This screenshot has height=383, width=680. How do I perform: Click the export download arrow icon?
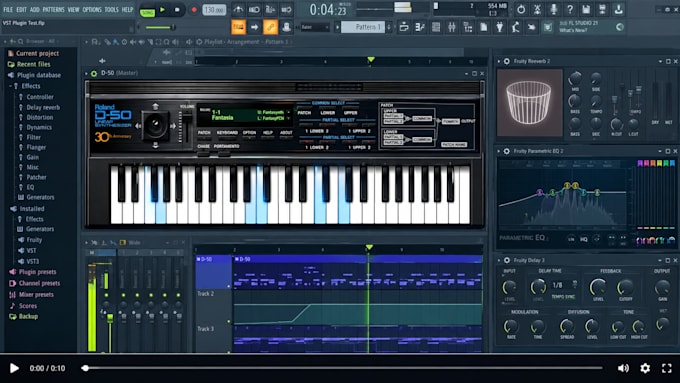[x=618, y=9]
